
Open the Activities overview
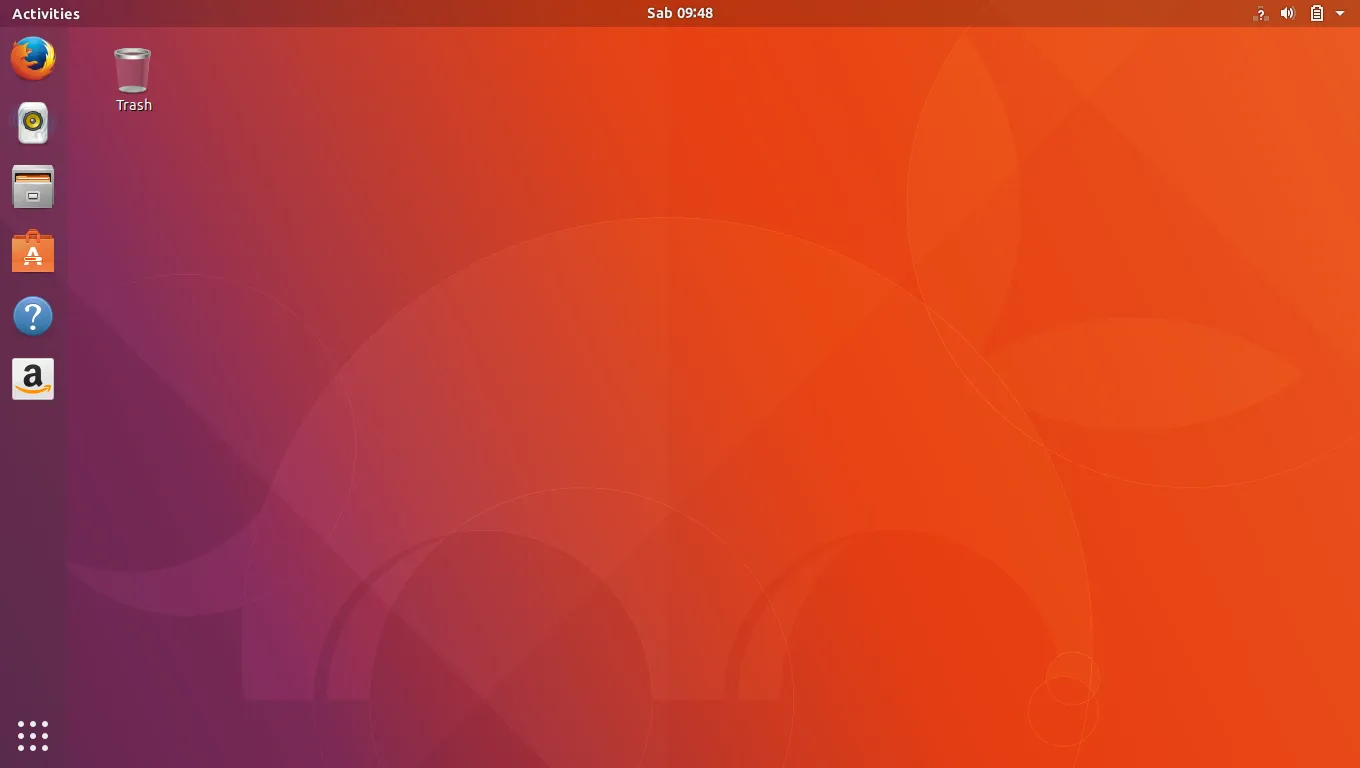pos(45,13)
